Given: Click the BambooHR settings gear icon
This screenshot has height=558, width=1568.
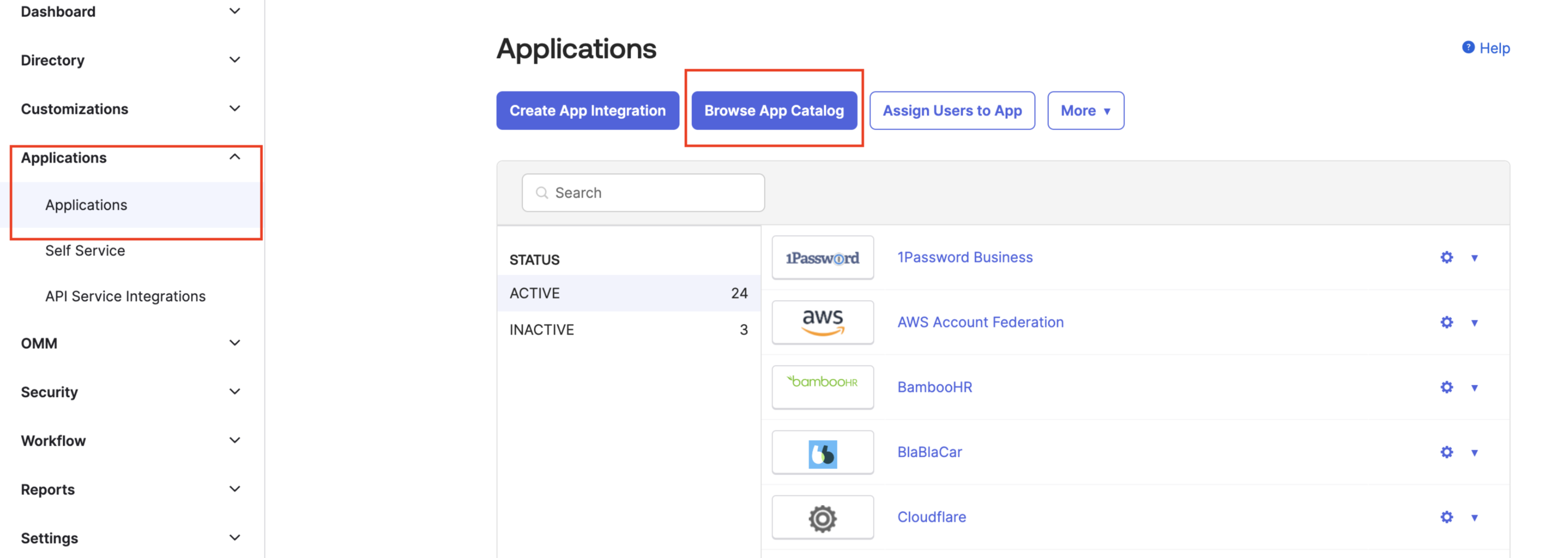Looking at the screenshot, I should [1446, 388].
